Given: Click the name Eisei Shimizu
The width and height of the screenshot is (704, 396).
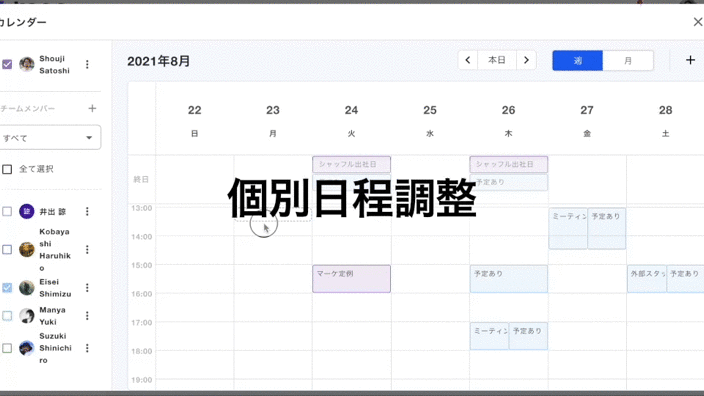Looking at the screenshot, I should (55, 288).
